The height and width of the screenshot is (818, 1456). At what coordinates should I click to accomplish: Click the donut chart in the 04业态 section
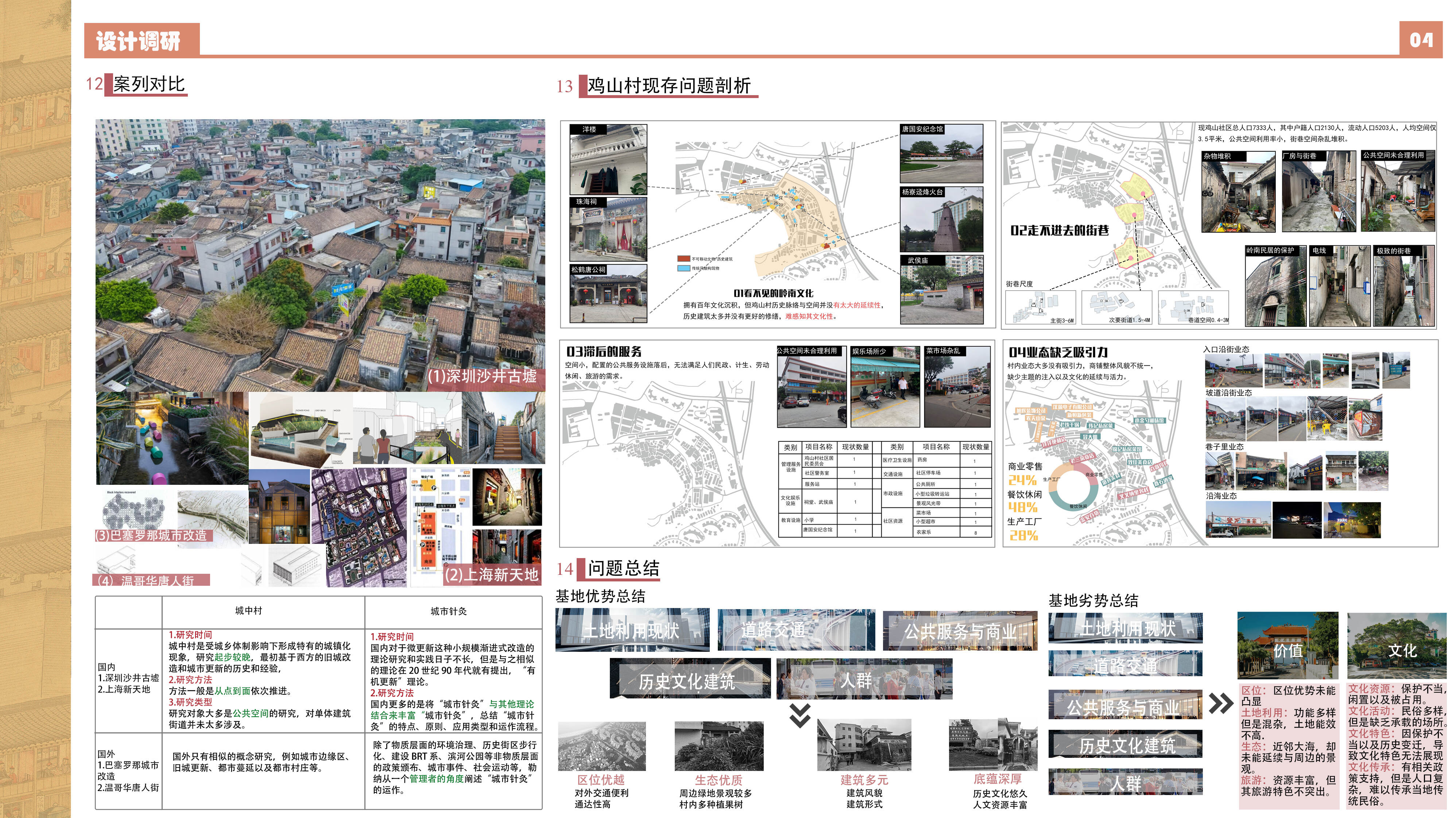(x=1073, y=487)
